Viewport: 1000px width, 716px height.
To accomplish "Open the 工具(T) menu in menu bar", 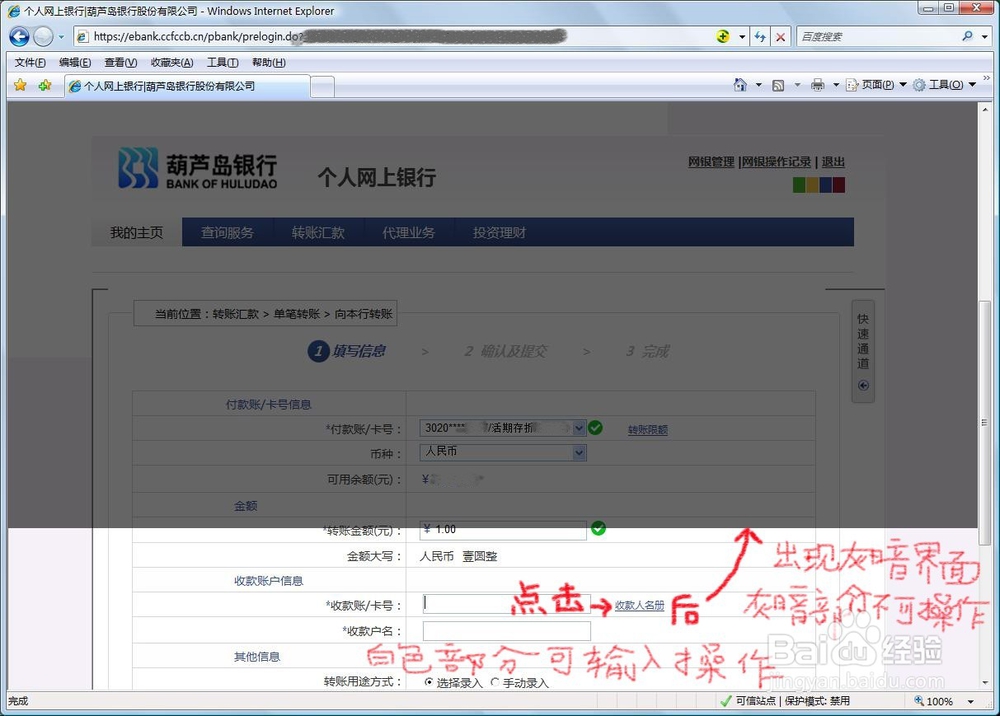I will point(223,62).
